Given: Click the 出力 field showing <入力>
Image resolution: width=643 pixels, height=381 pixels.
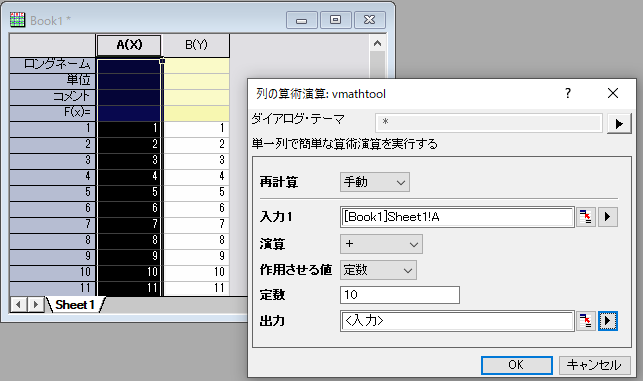Looking at the screenshot, I should [x=457, y=321].
